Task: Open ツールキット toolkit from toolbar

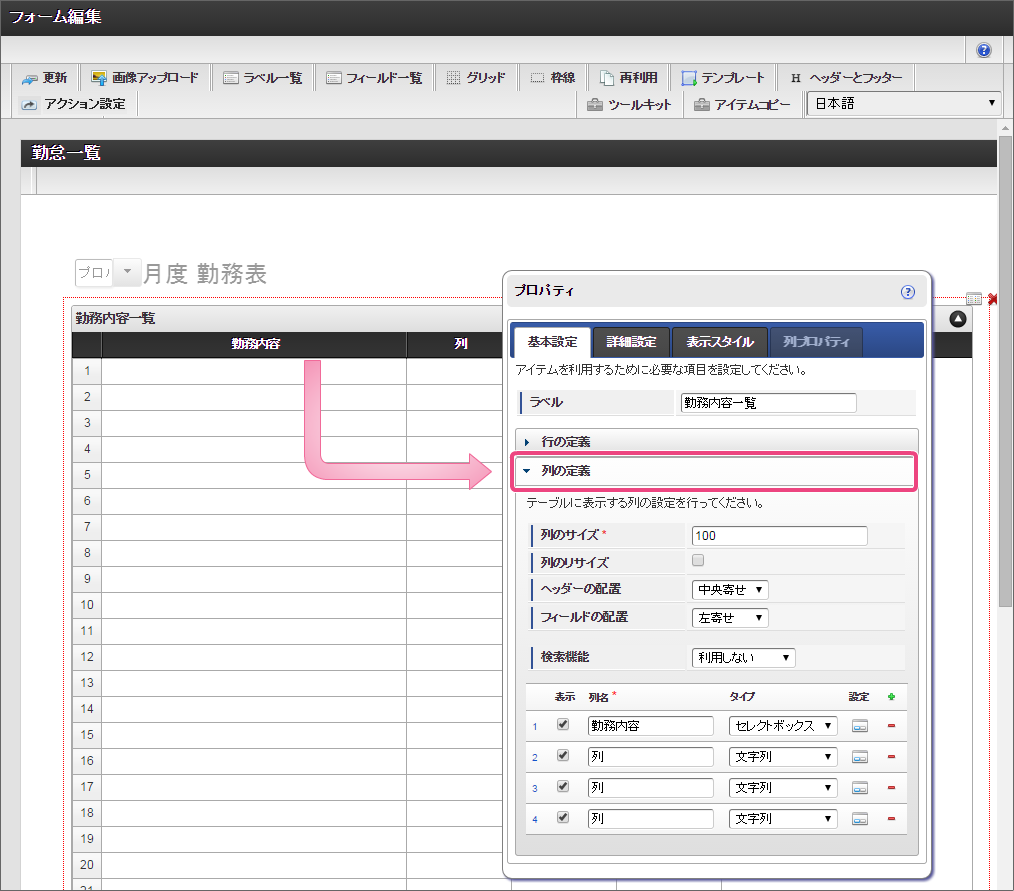Action: click(629, 104)
